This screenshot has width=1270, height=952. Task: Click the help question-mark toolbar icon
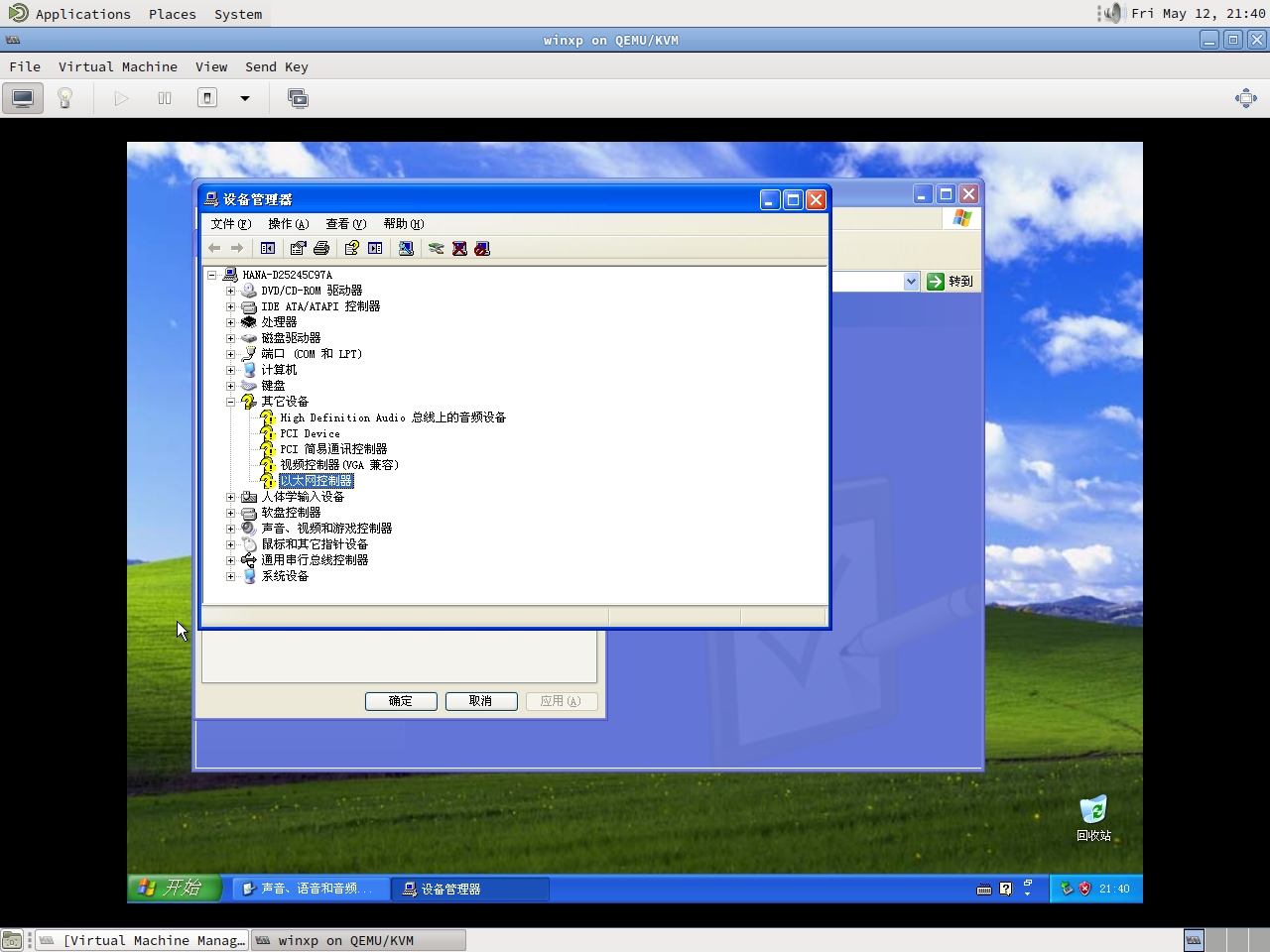point(351,248)
